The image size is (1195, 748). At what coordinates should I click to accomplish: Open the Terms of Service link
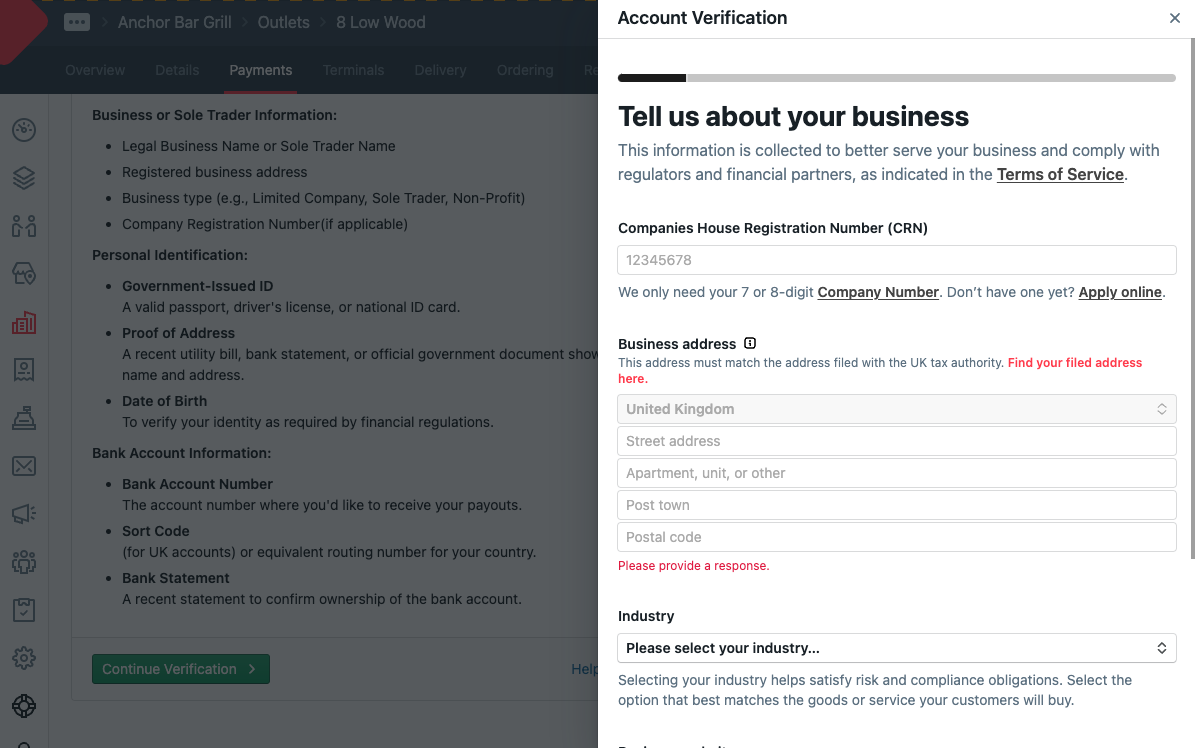(x=1060, y=174)
